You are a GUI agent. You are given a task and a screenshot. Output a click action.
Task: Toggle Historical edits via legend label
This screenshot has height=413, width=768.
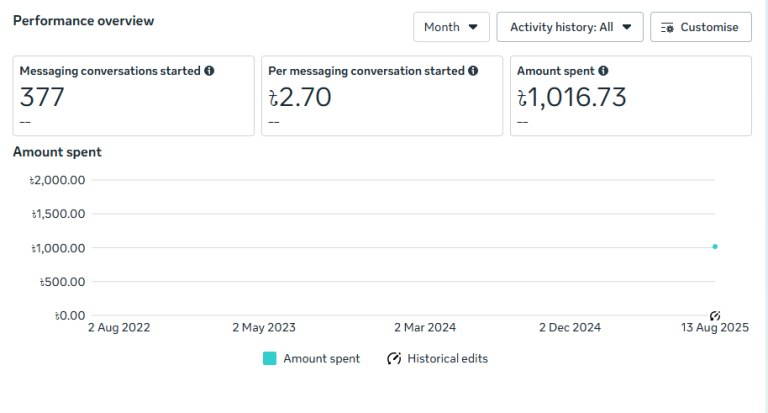(447, 358)
